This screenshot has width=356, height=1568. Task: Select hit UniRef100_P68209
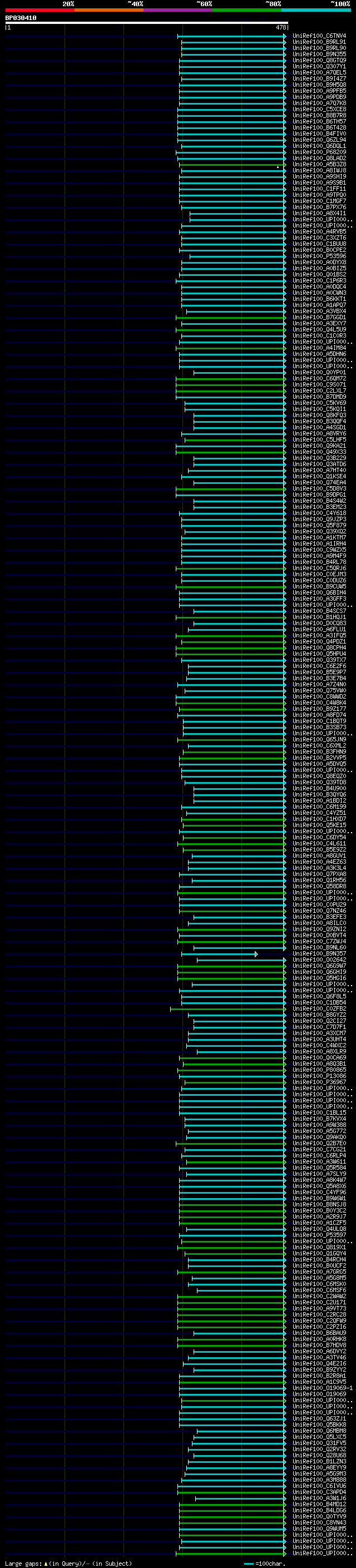(x=319, y=152)
